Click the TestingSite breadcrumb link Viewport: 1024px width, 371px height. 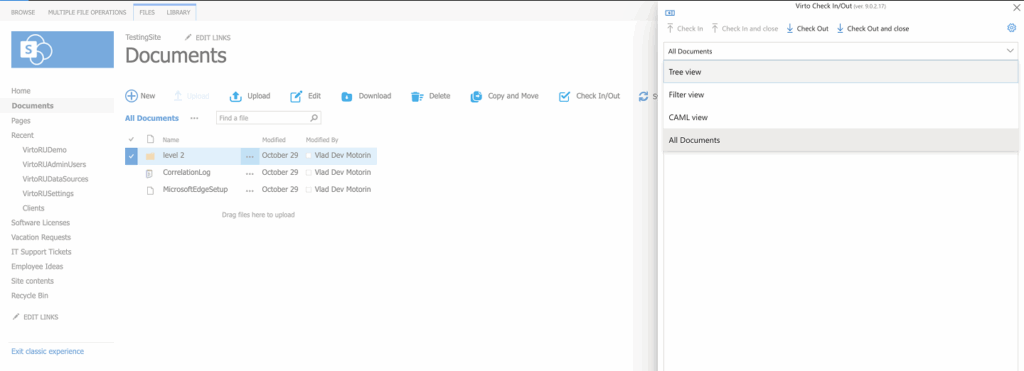pyautogui.click(x=143, y=38)
